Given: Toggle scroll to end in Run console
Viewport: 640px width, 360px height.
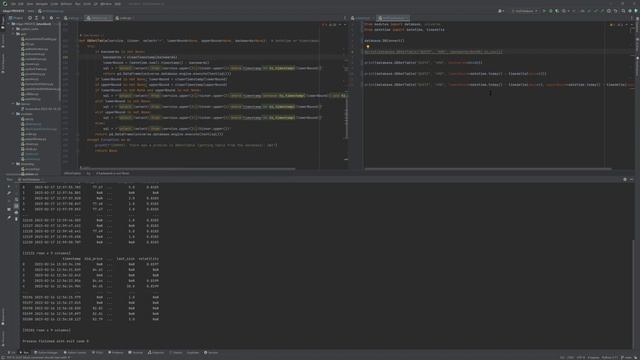Looking at the screenshot, I should pos(16,206).
